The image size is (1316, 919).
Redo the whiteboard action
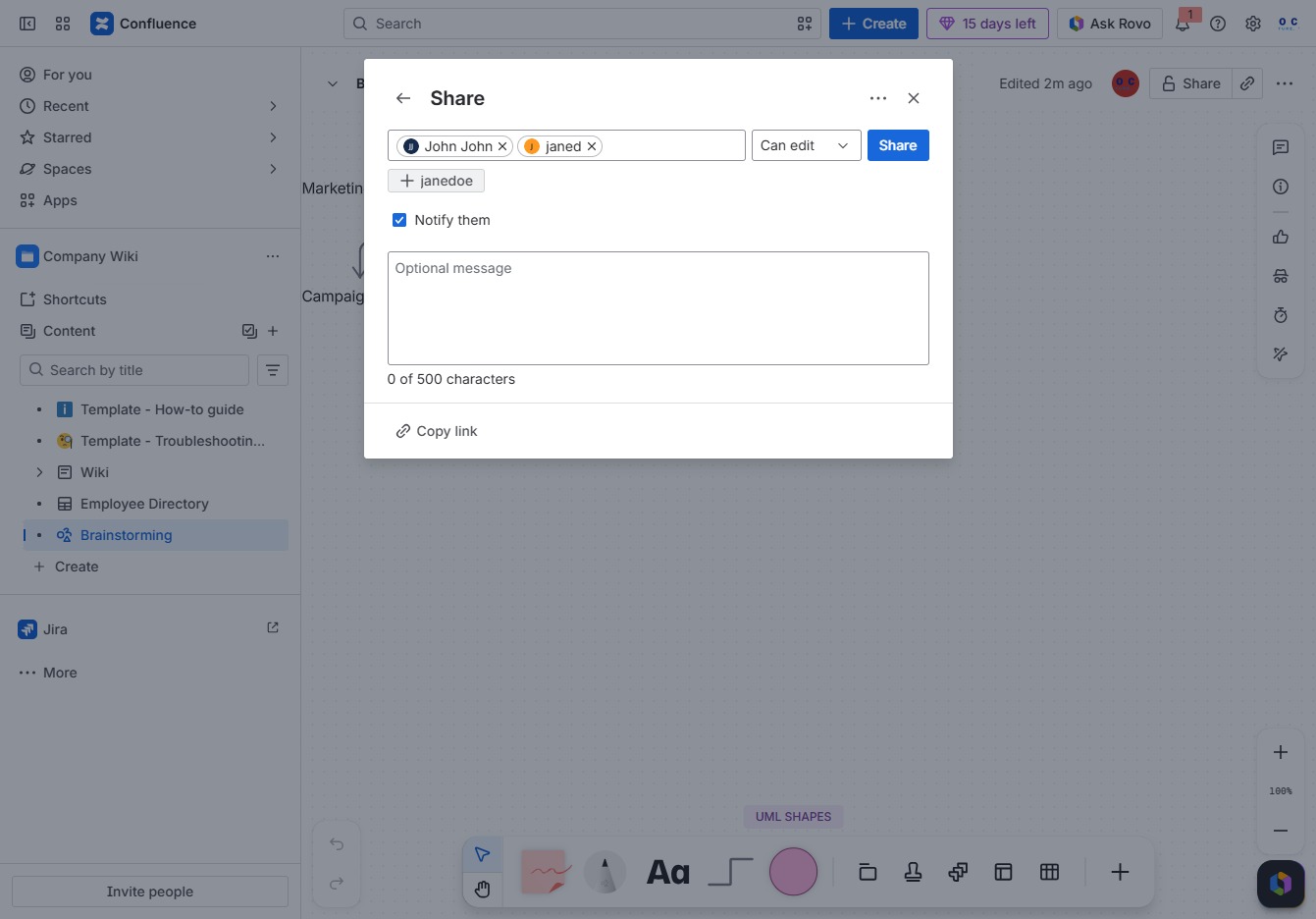337,884
